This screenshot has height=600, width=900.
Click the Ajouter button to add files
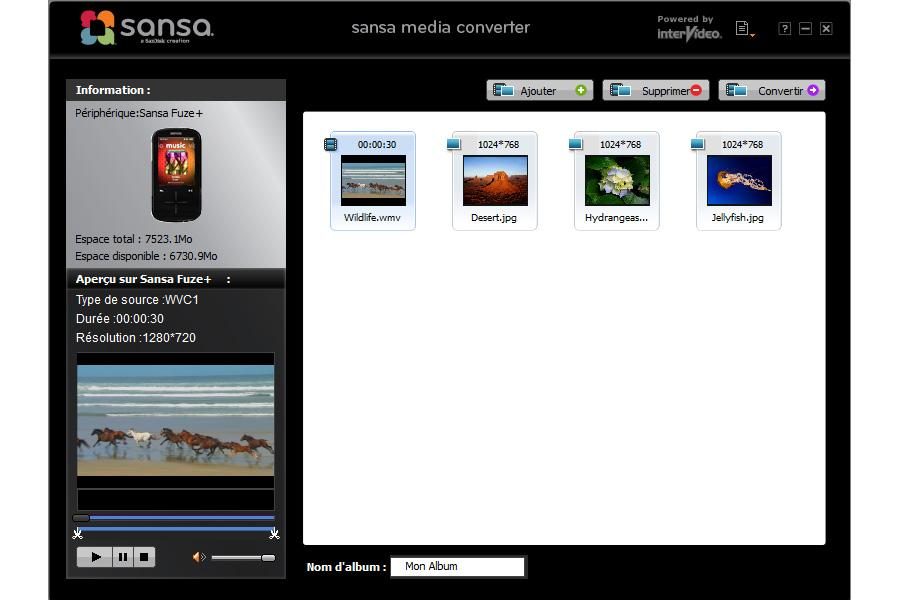(x=540, y=90)
